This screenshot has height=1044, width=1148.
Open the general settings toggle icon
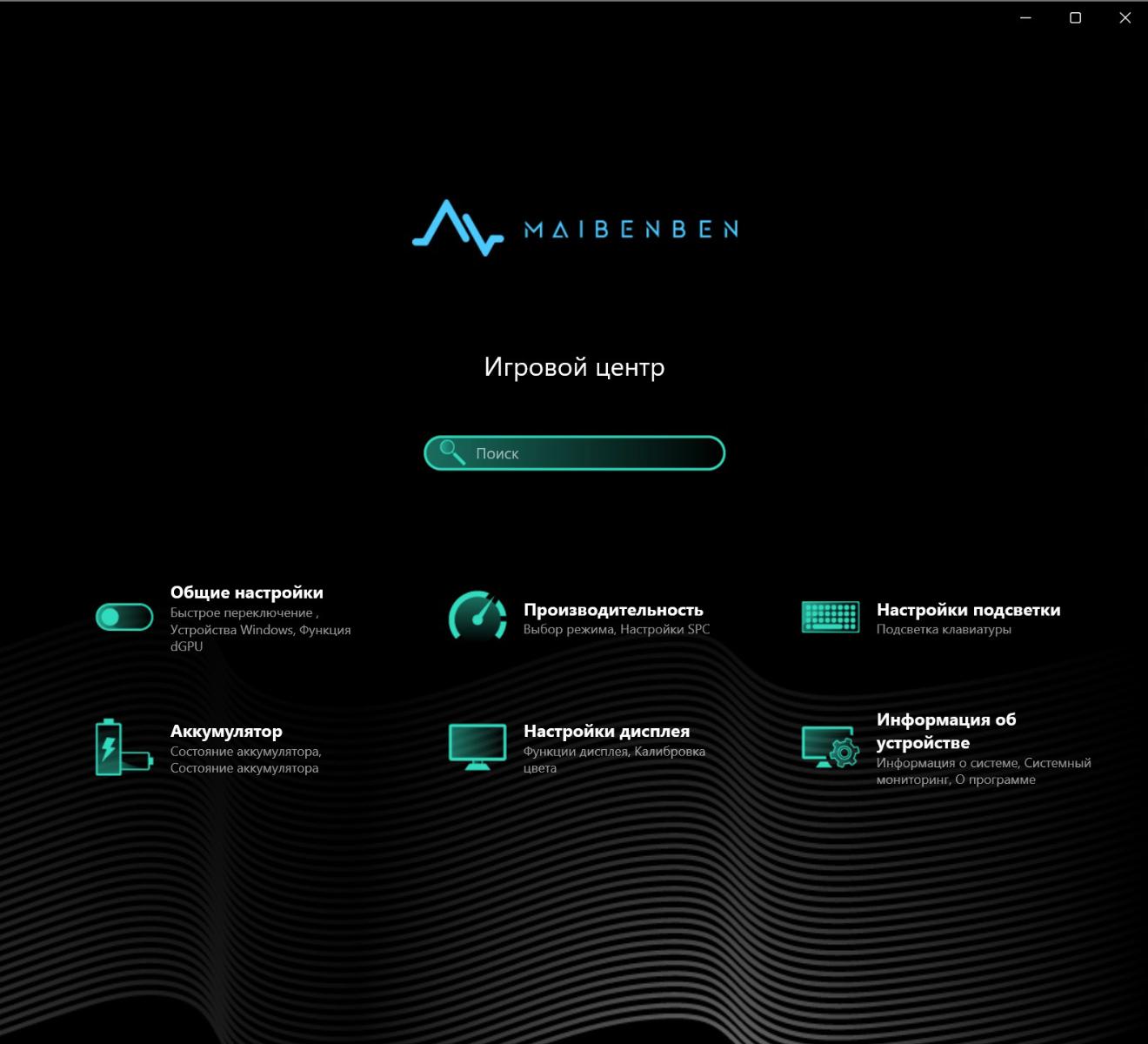click(124, 617)
